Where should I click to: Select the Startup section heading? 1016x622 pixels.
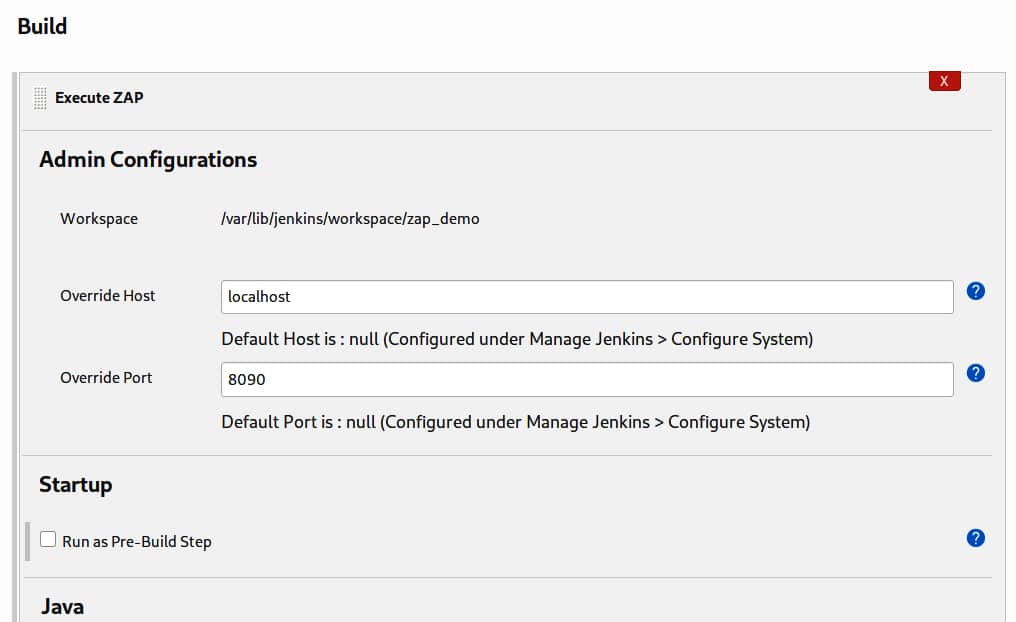[x=76, y=485]
